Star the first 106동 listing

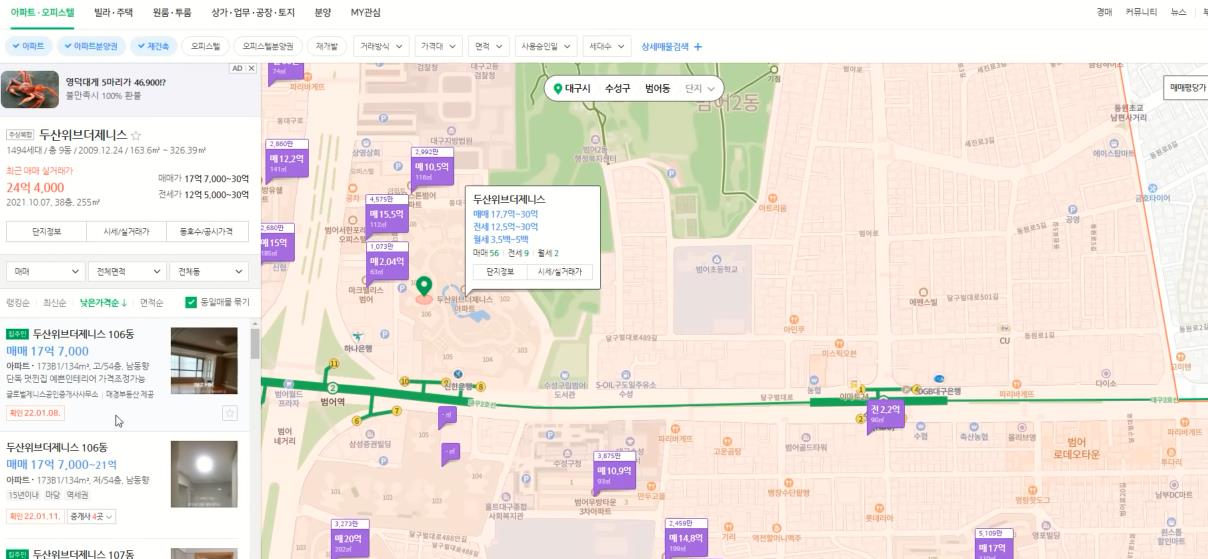230,413
